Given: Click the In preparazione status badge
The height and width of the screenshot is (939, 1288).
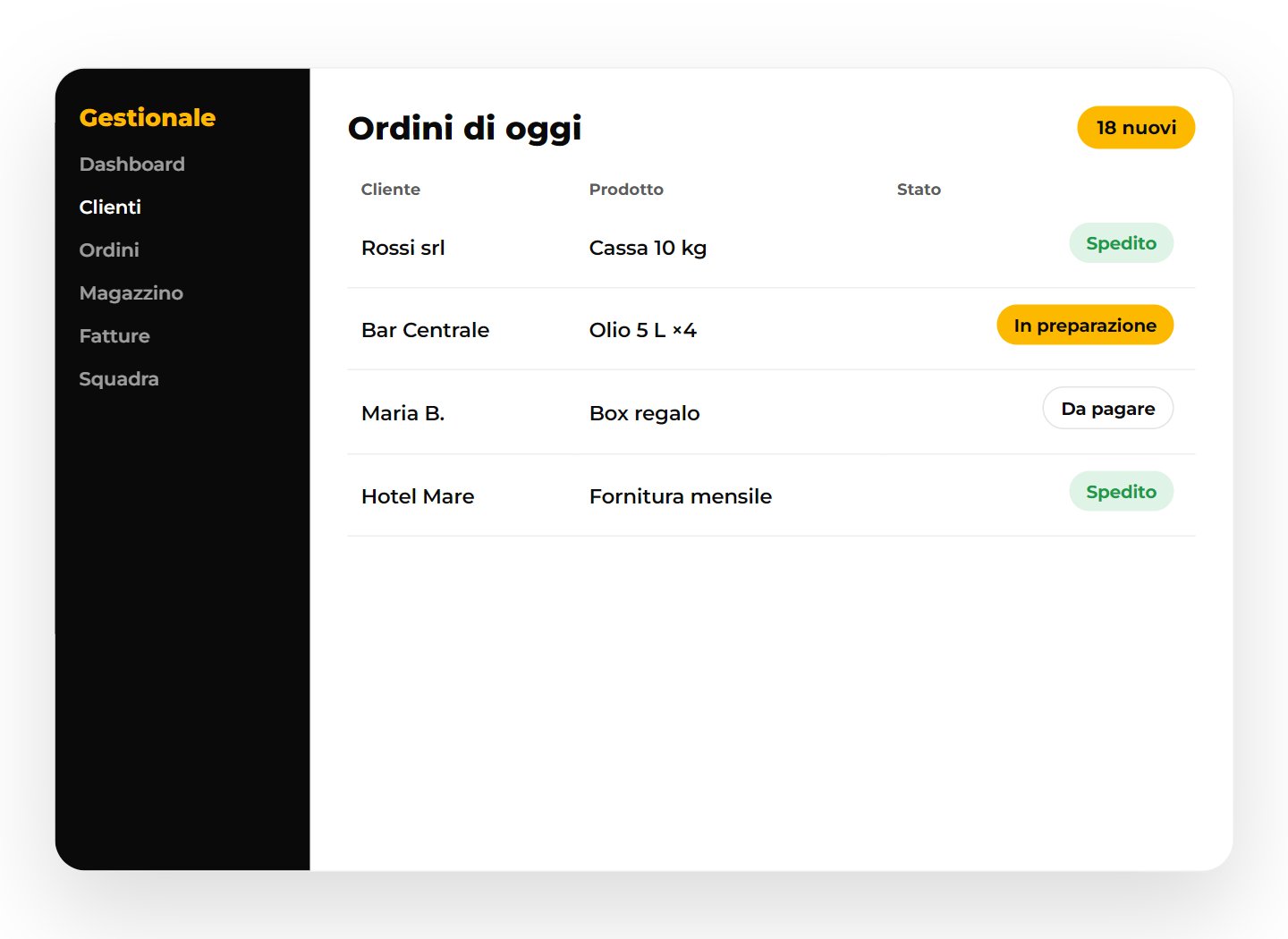Looking at the screenshot, I should coord(1085,326).
